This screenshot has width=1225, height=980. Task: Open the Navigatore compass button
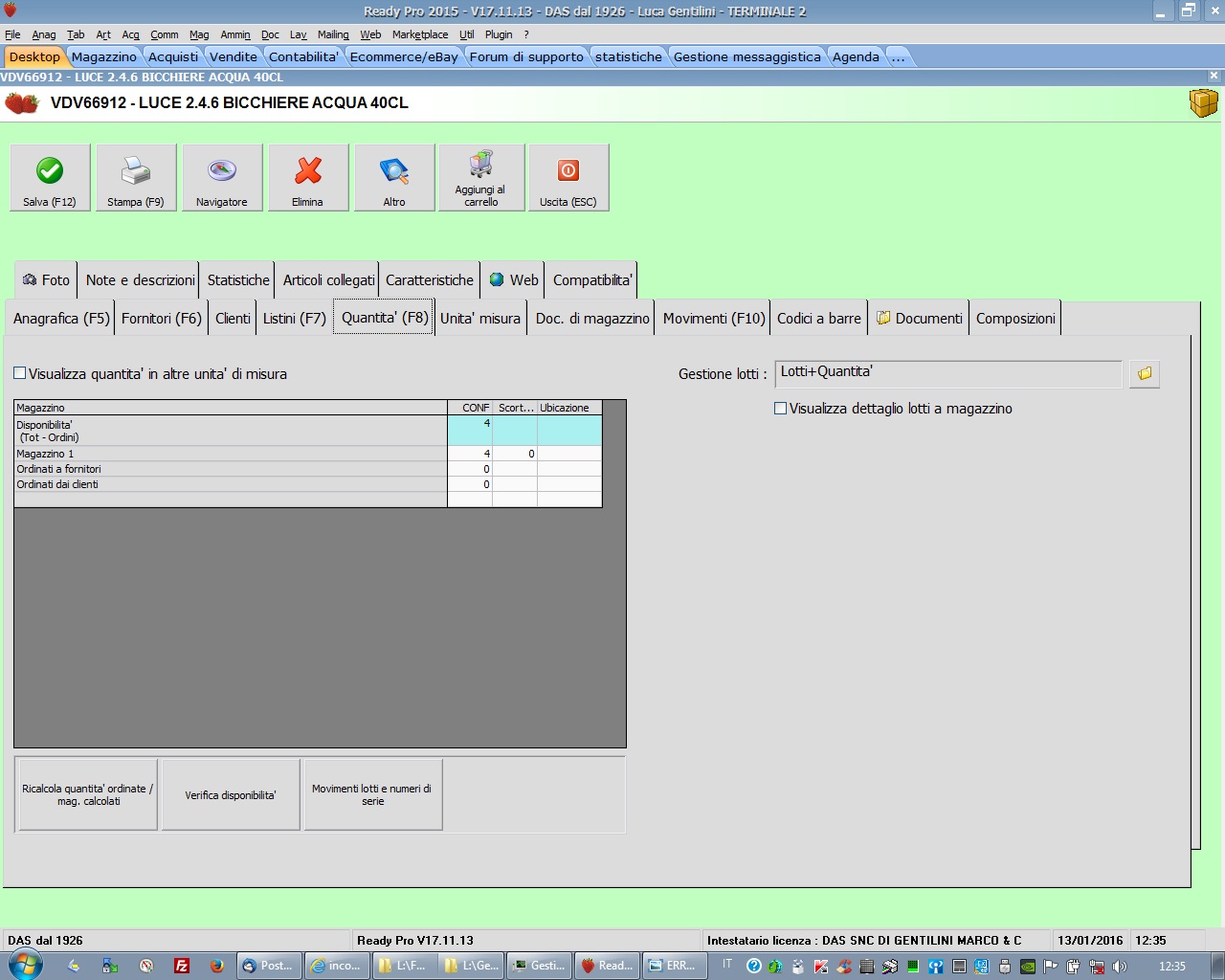(222, 177)
